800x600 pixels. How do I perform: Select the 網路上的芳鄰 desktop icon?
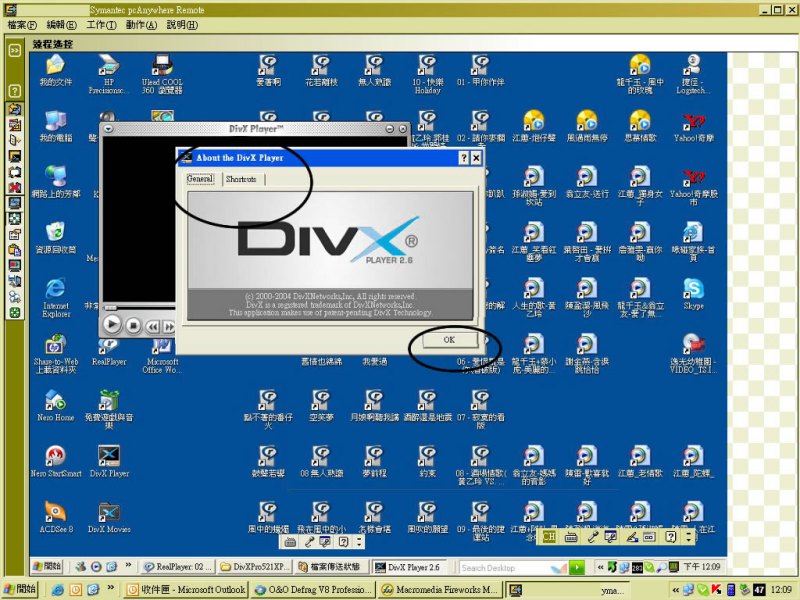point(56,182)
